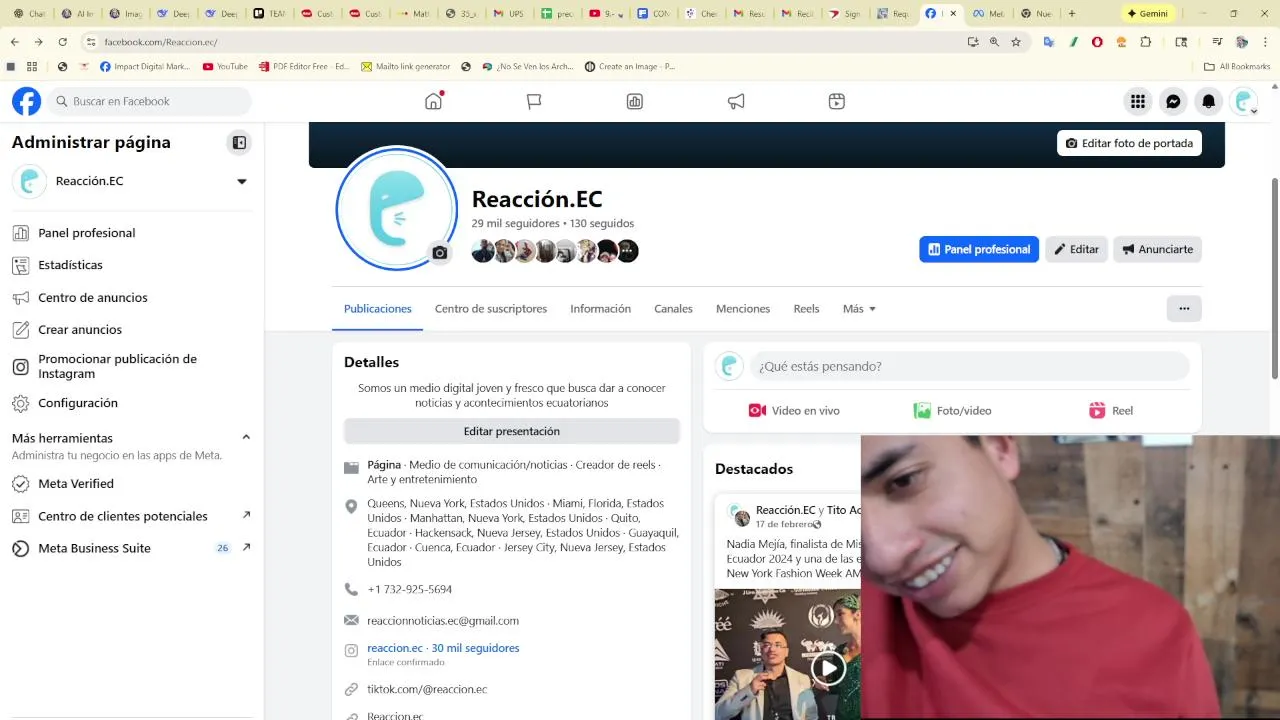Open Panel profesional in the sidebar
The width and height of the screenshot is (1280, 720).
86,233
